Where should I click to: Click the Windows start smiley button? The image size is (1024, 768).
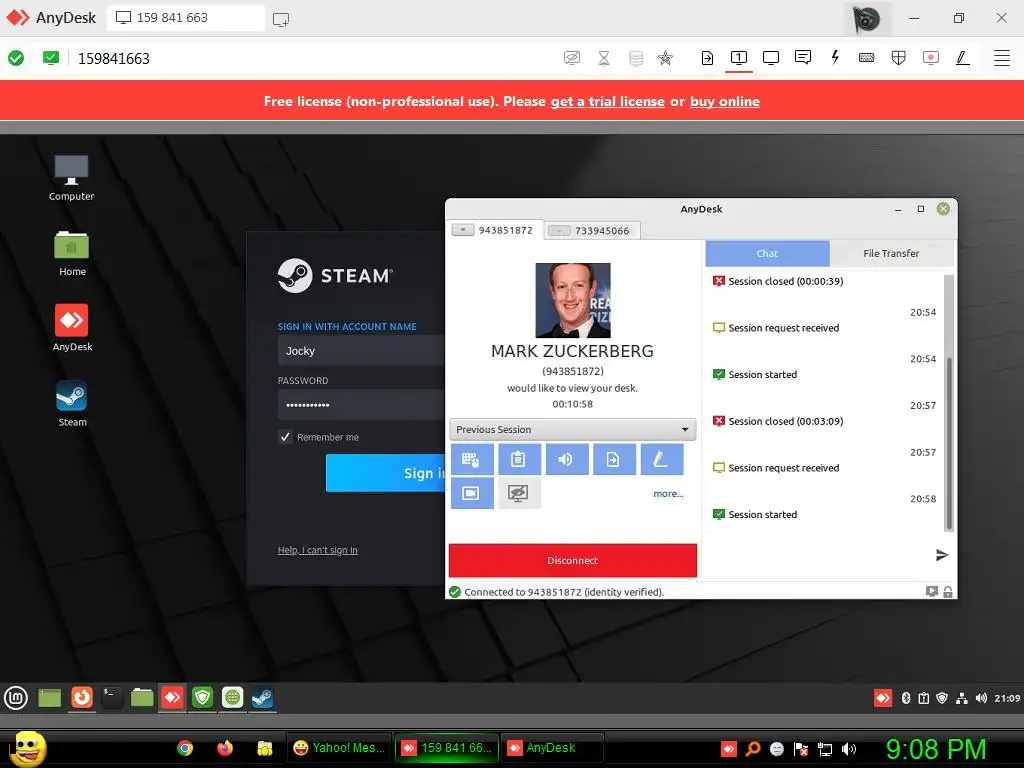(27, 749)
